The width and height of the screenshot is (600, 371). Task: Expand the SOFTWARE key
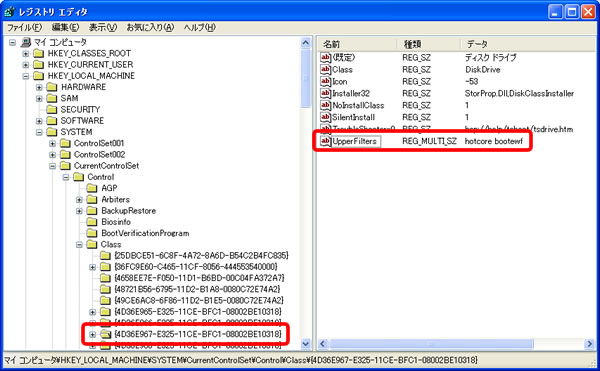click(39, 121)
